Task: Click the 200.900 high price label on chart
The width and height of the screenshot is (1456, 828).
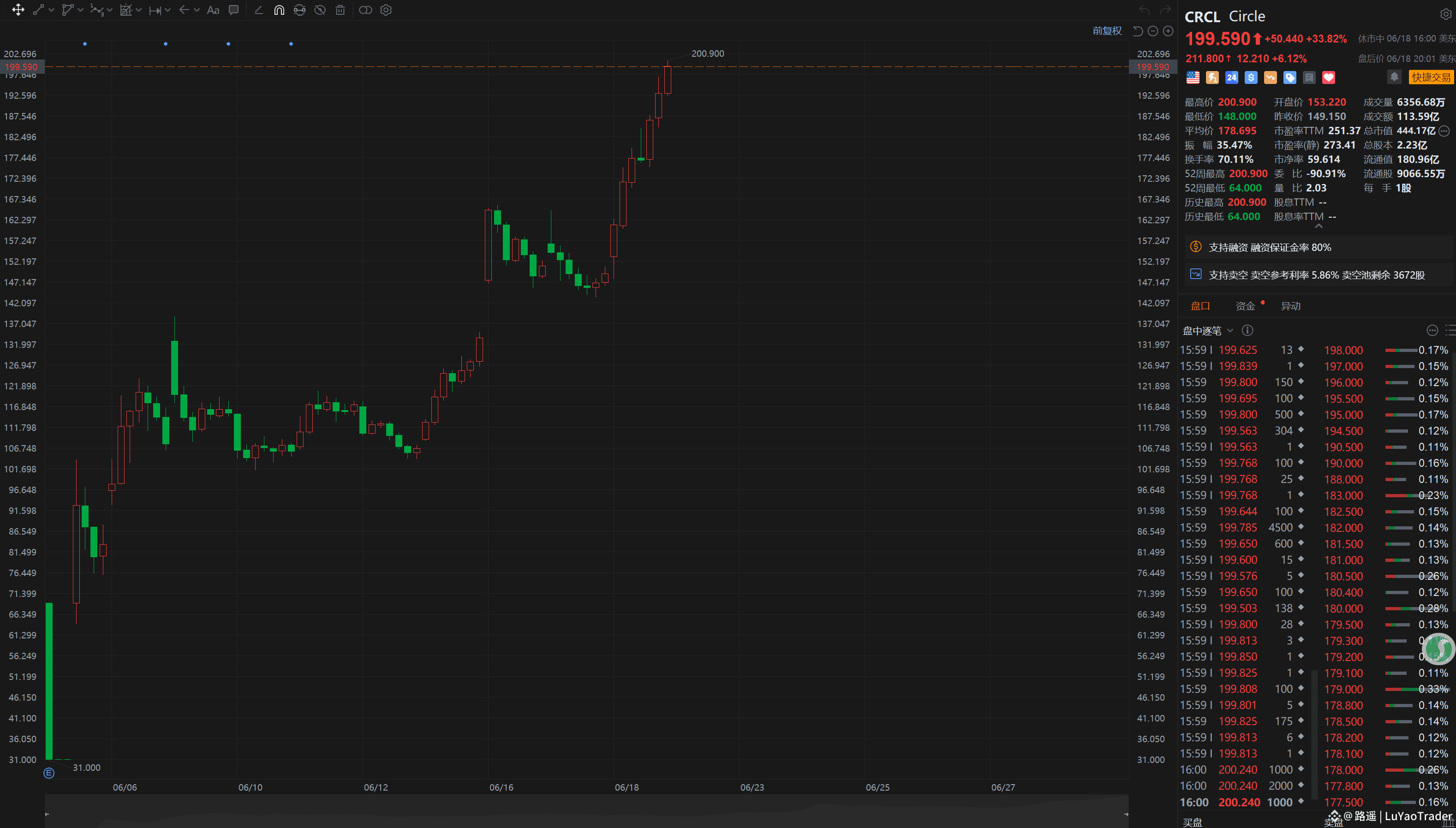Action: (708, 54)
